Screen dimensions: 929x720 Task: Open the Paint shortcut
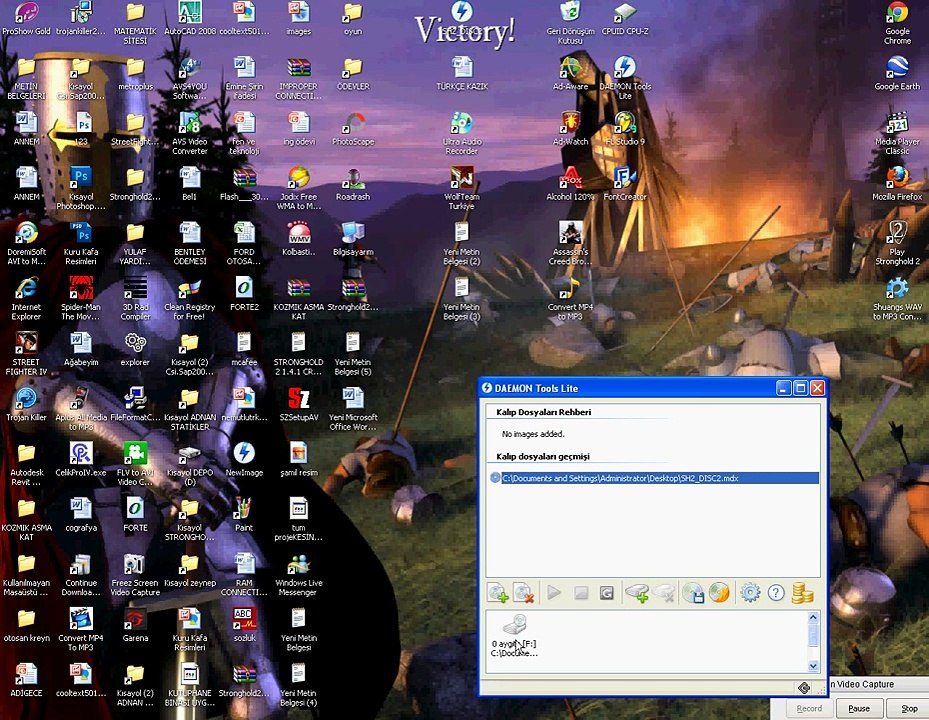(244, 514)
